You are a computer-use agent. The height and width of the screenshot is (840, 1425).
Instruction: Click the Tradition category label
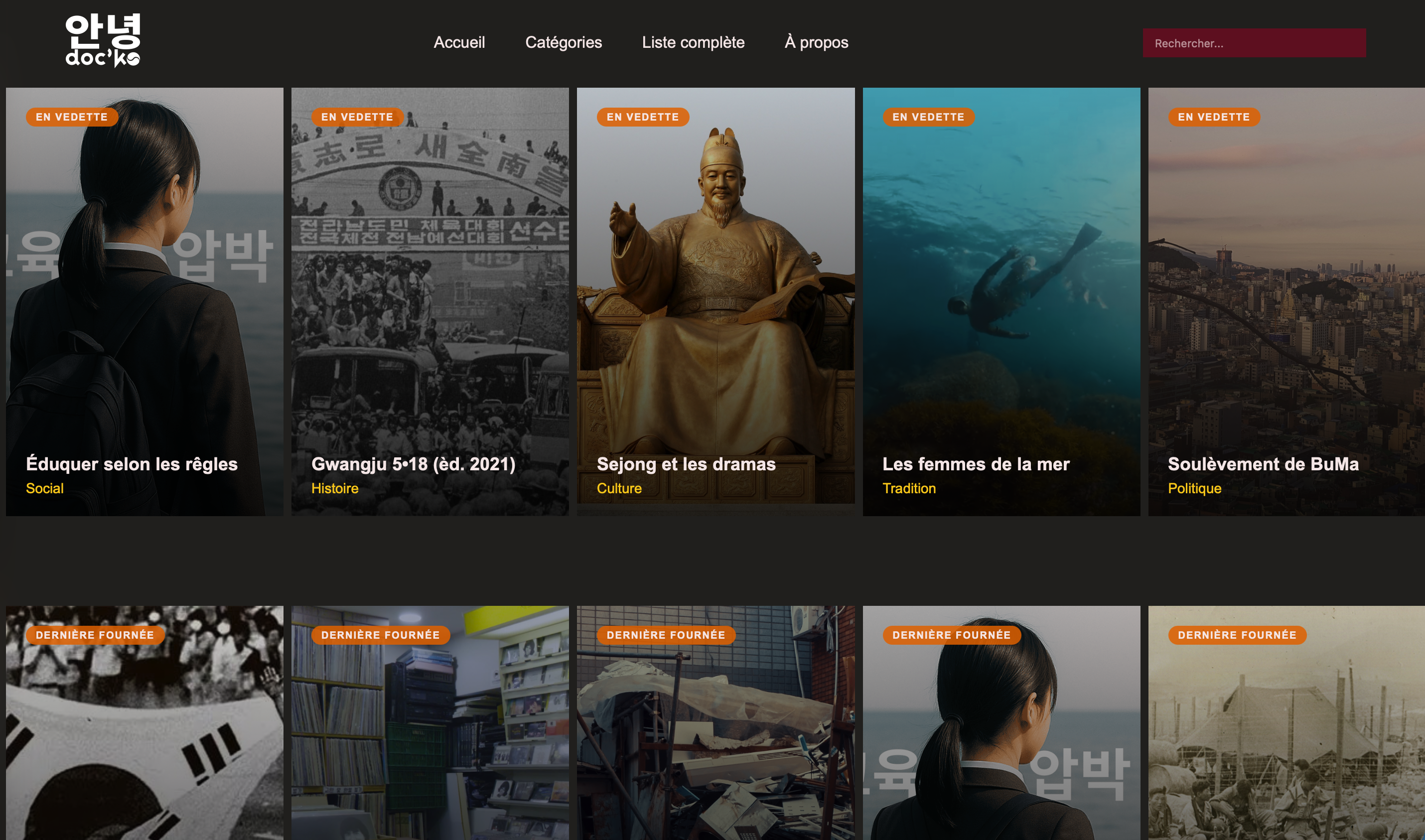point(909,488)
